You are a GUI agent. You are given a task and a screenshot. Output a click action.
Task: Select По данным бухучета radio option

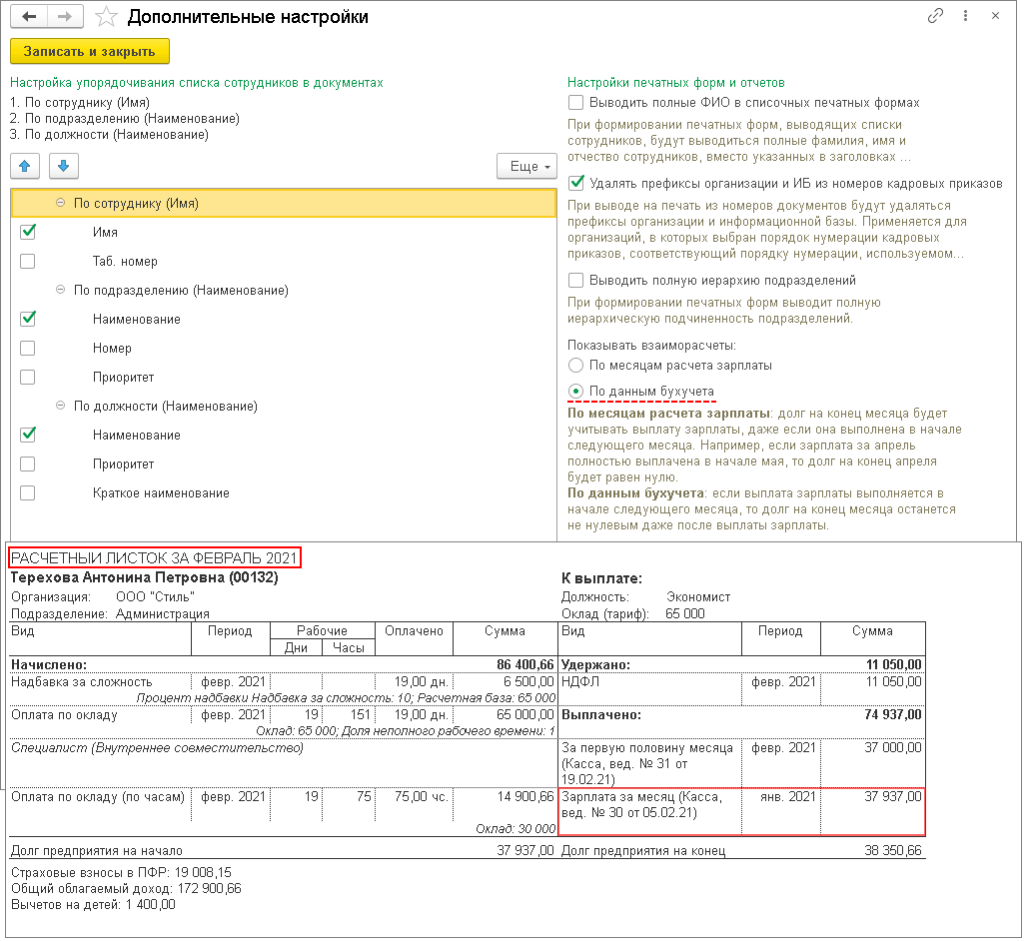pyautogui.click(x=575, y=391)
